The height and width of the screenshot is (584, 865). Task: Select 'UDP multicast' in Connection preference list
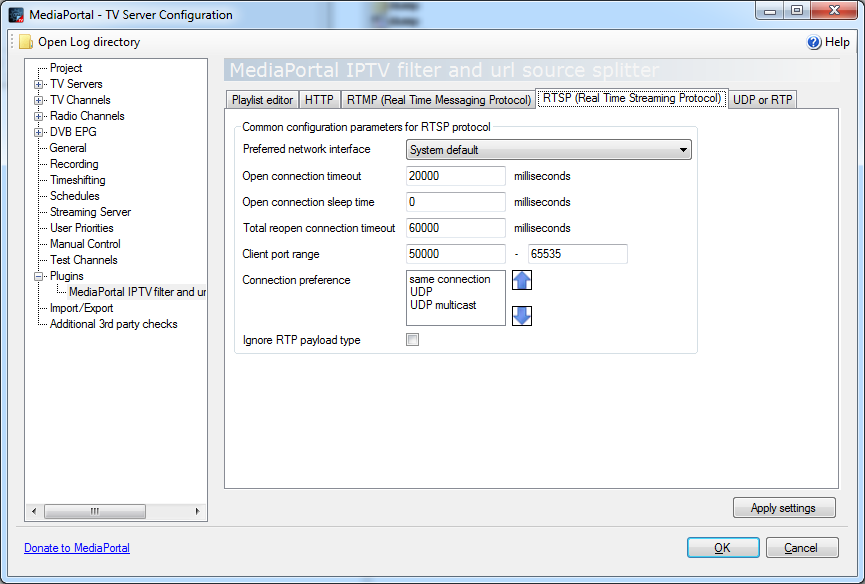[443, 305]
